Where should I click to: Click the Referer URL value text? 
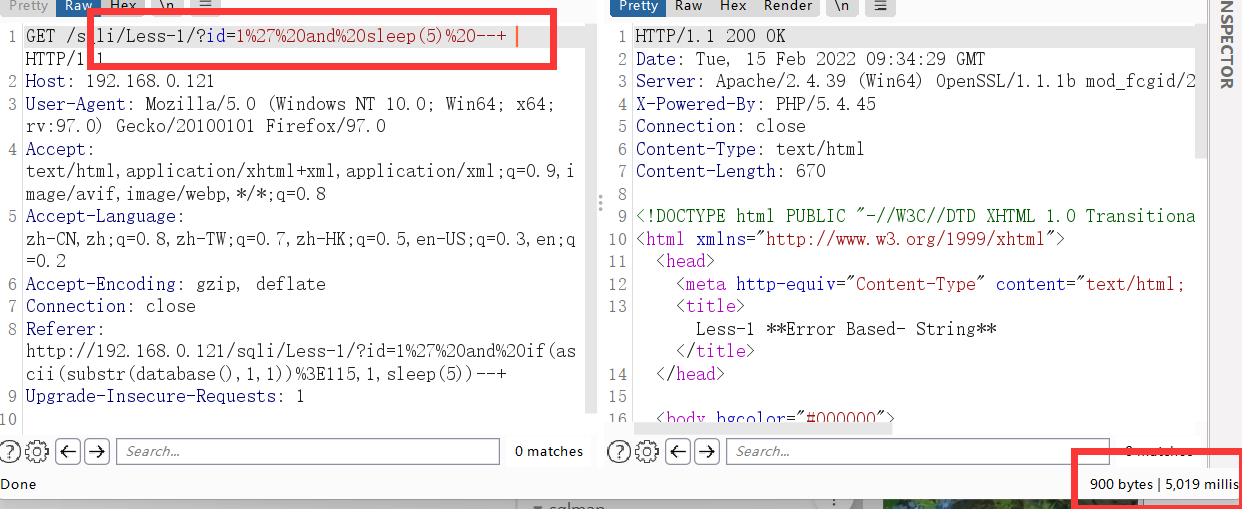tap(301, 363)
